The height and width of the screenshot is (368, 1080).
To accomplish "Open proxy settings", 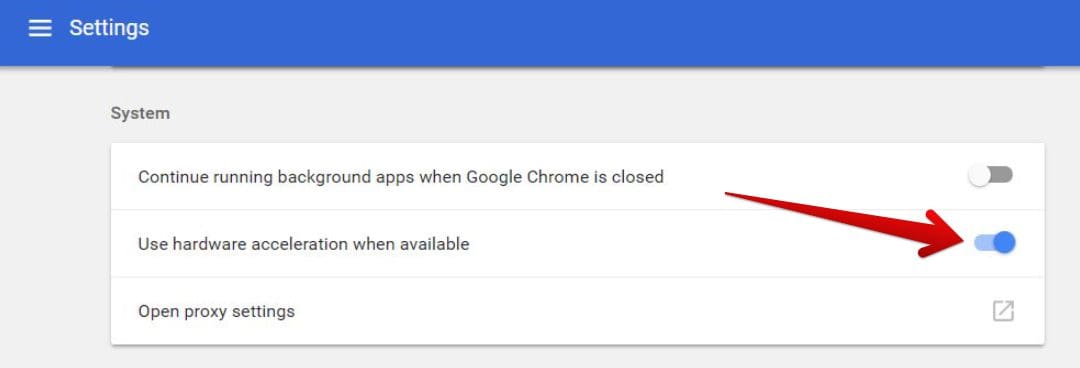I will [x=216, y=311].
